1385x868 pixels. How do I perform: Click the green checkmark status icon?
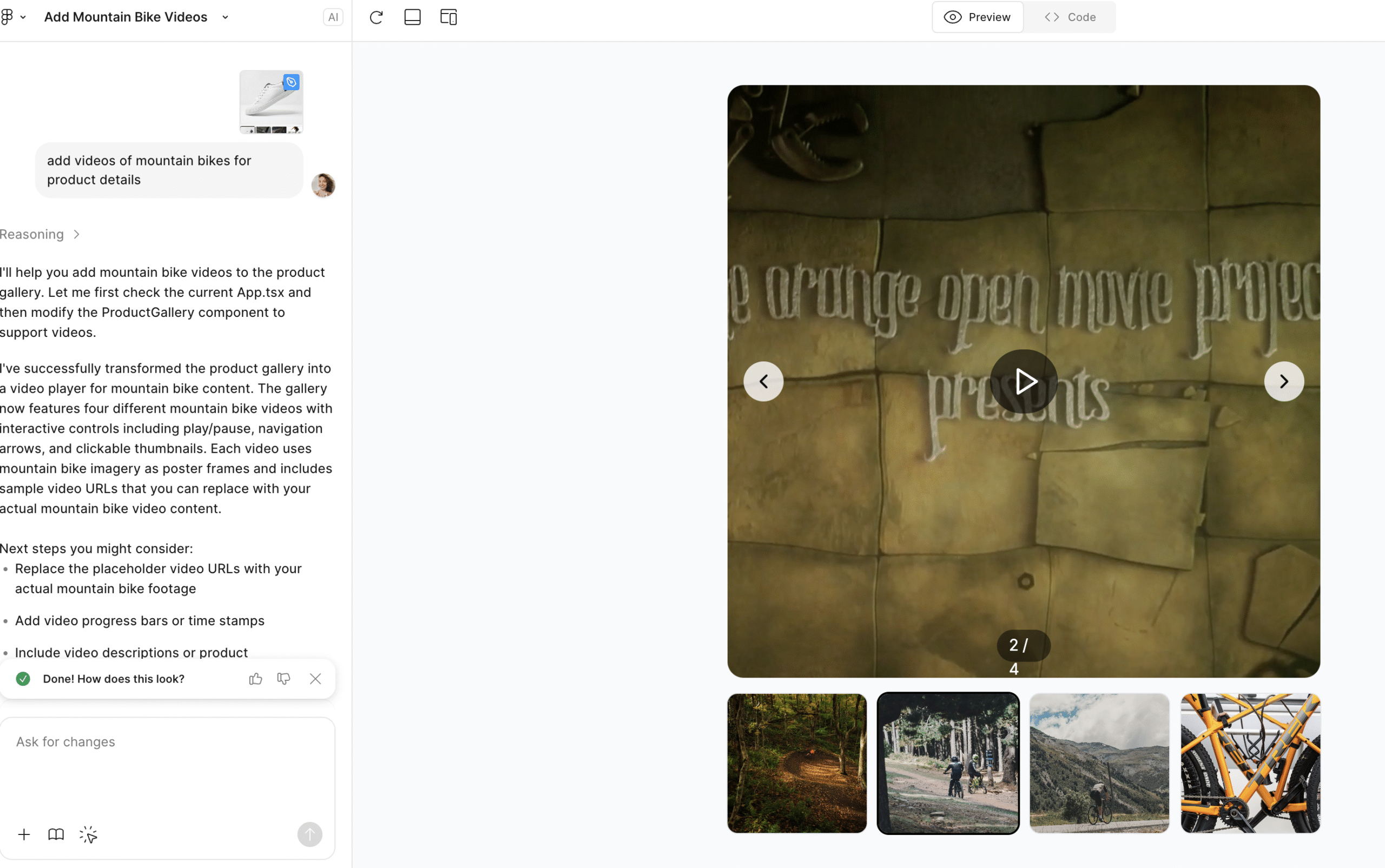coord(23,679)
